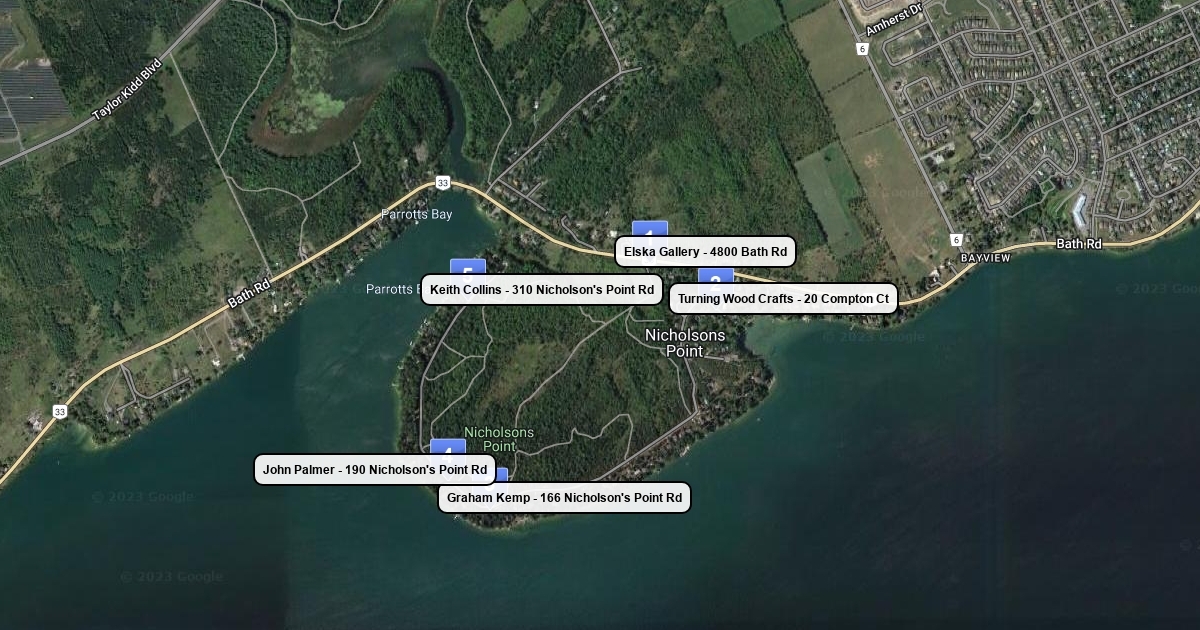
Task: Select Keith Collins - 310 Nicholson's Point Rd label
Action: tap(542, 290)
